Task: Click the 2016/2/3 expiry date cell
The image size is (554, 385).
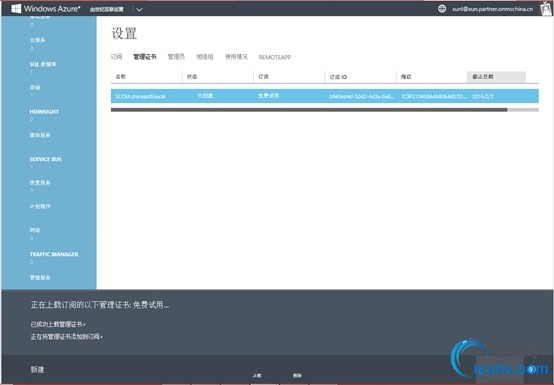Action: [483, 96]
